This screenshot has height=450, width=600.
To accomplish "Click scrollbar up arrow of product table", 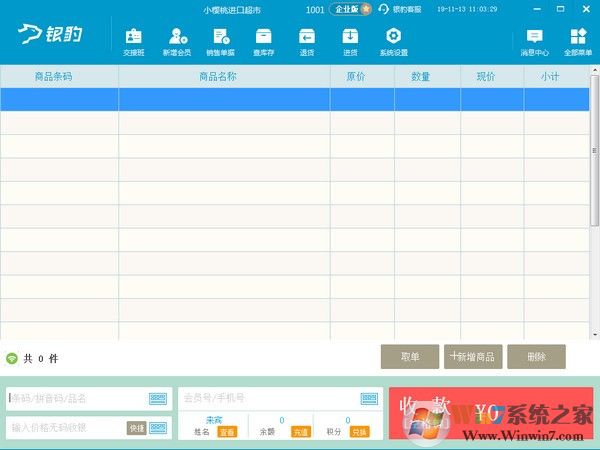I will point(595,70).
